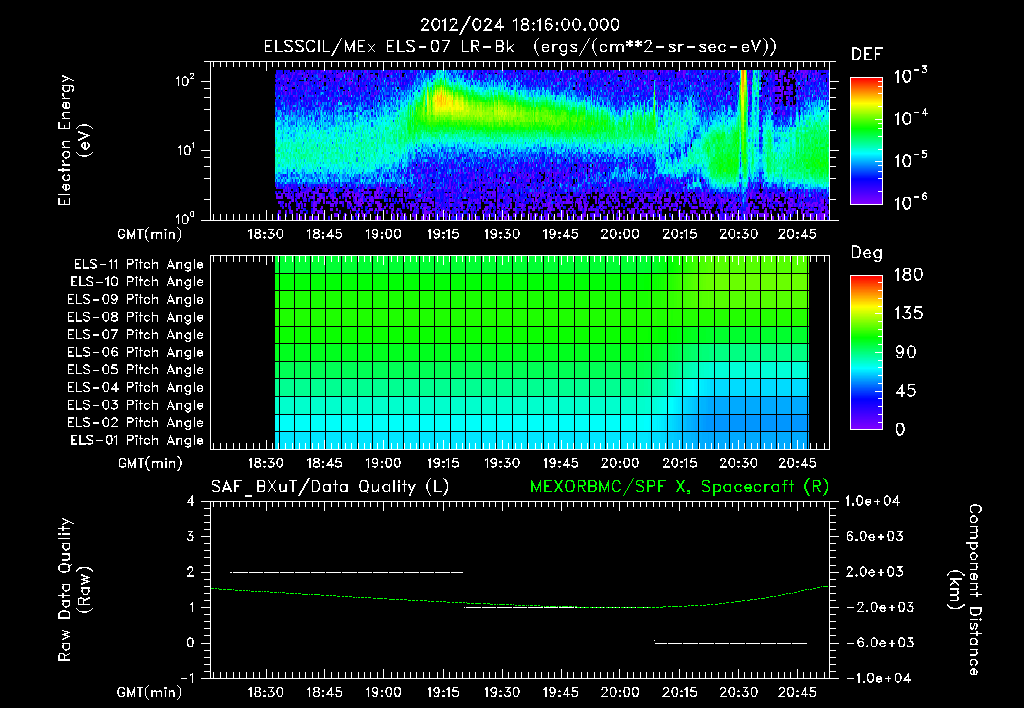Click the ELS-03 Pitch Angle row label
This screenshot has width=1024, height=708.
coord(136,406)
